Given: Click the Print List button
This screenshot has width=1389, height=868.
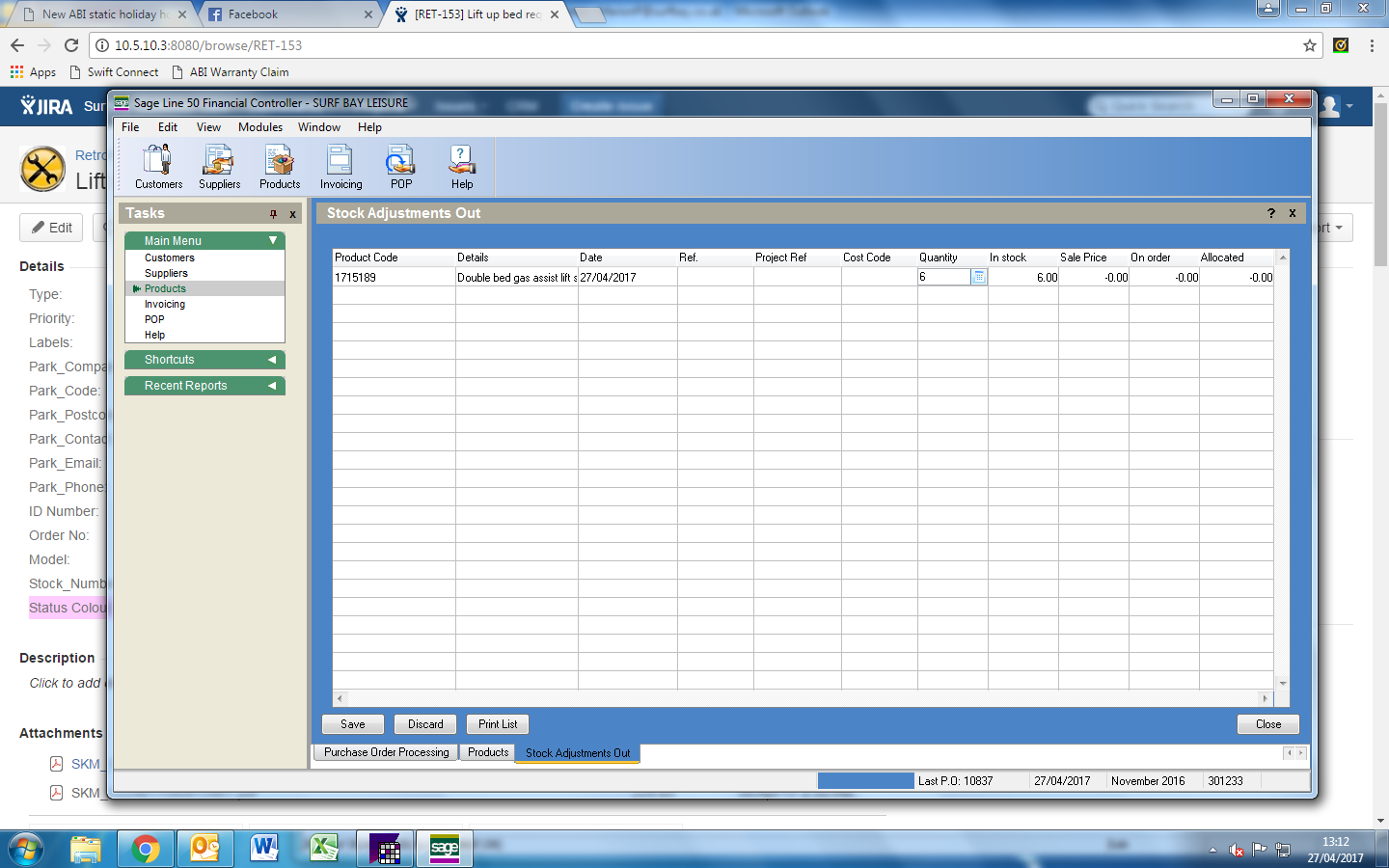Looking at the screenshot, I should pyautogui.click(x=498, y=724).
